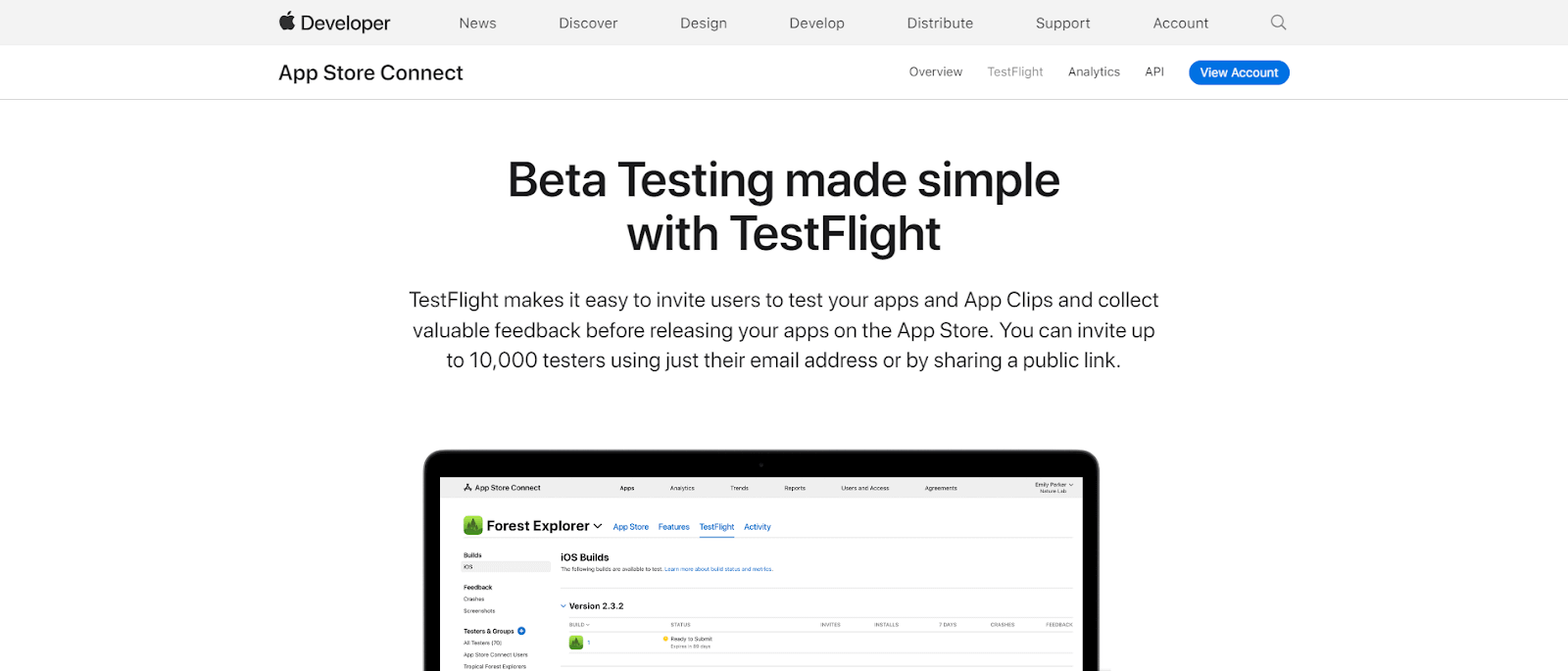Viewport: 1568px width, 671px height.
Task: Switch to the Features tab in mockup
Action: (x=674, y=527)
